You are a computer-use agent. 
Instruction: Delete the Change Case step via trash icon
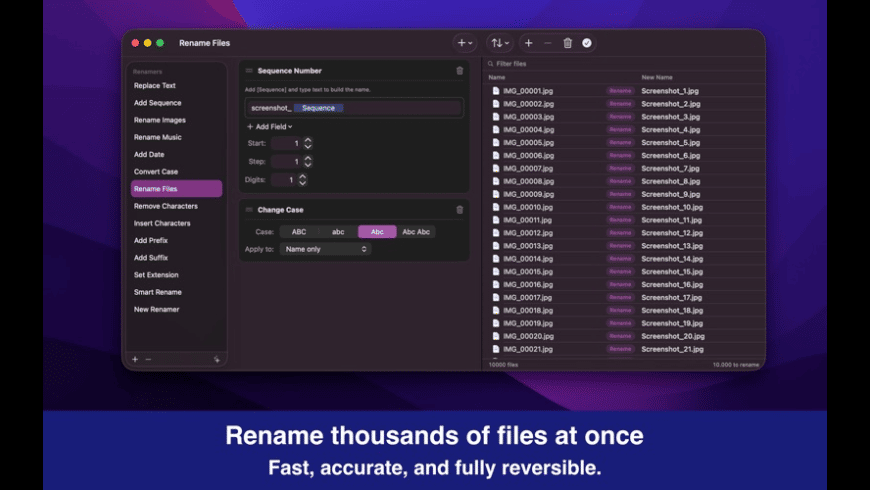pyautogui.click(x=459, y=210)
